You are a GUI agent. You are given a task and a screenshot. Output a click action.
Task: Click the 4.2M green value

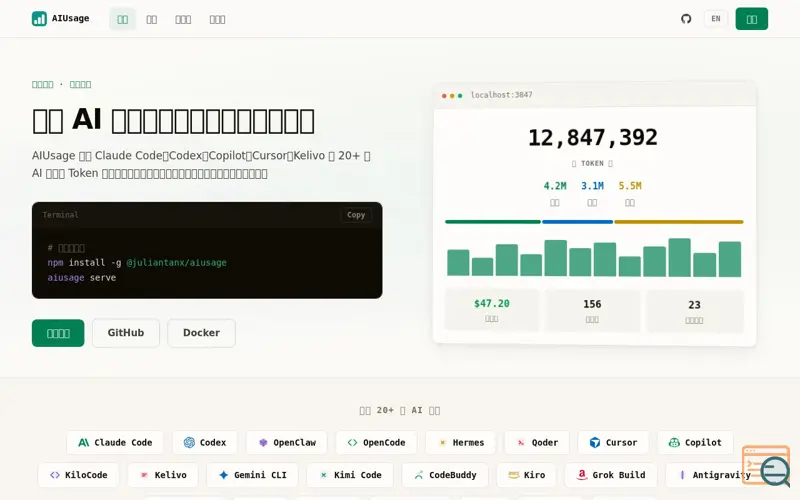click(555, 186)
